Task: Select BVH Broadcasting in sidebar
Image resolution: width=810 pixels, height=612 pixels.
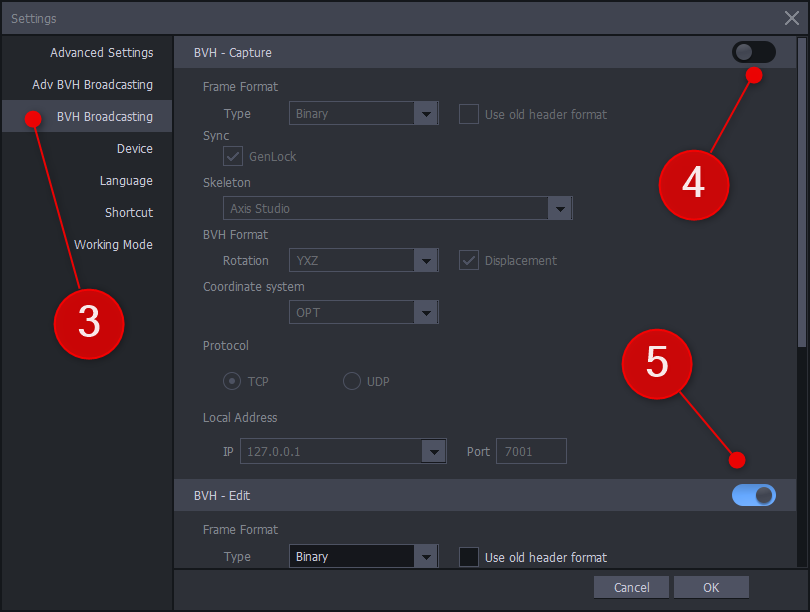Action: [87, 116]
